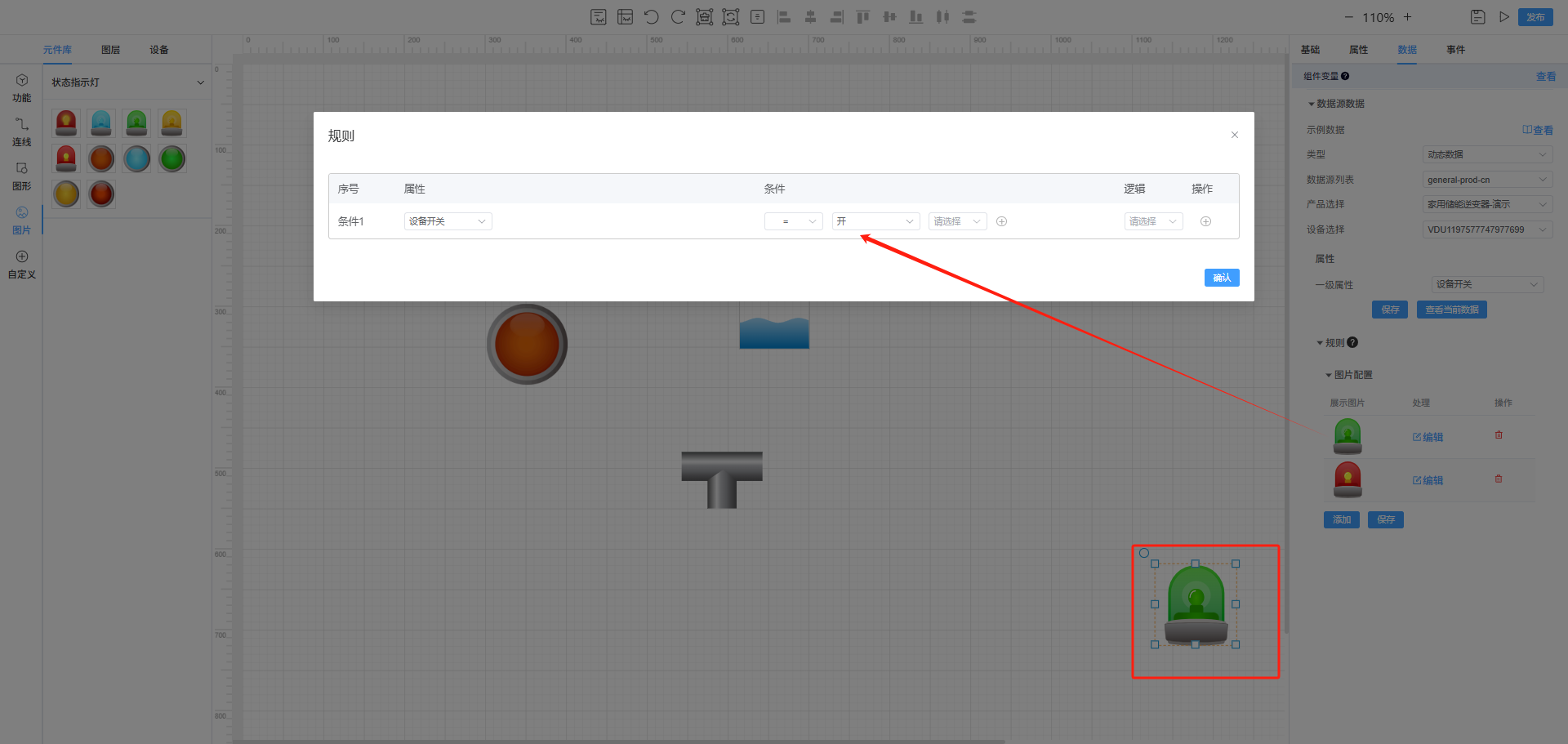Switch to the 事件 tab
Viewport: 1568px width, 744px height.
point(1455,50)
